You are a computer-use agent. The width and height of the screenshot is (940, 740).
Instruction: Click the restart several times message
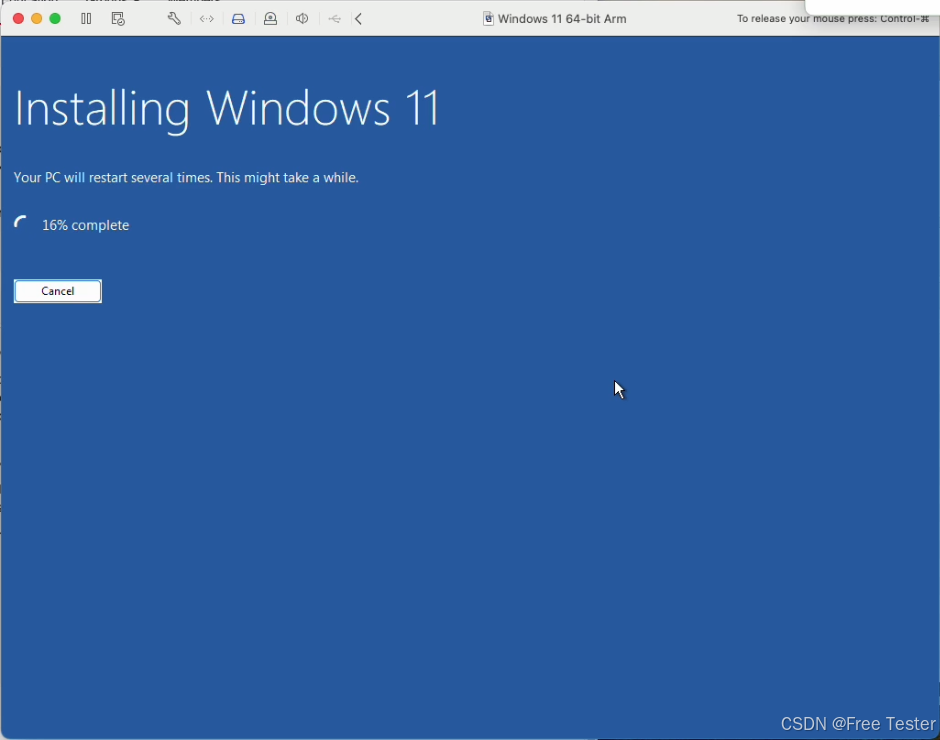pos(186,178)
